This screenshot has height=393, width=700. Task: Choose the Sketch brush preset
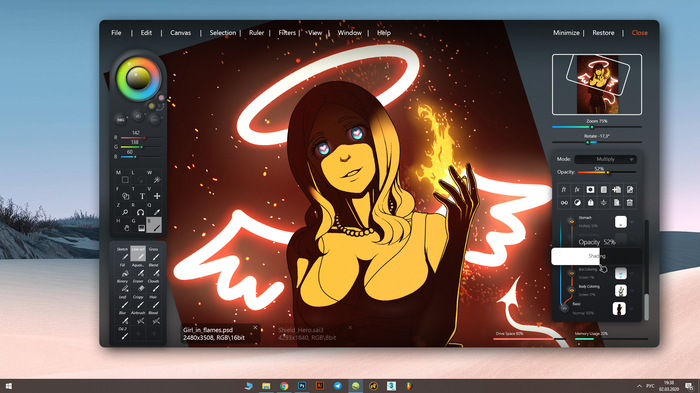point(123,254)
